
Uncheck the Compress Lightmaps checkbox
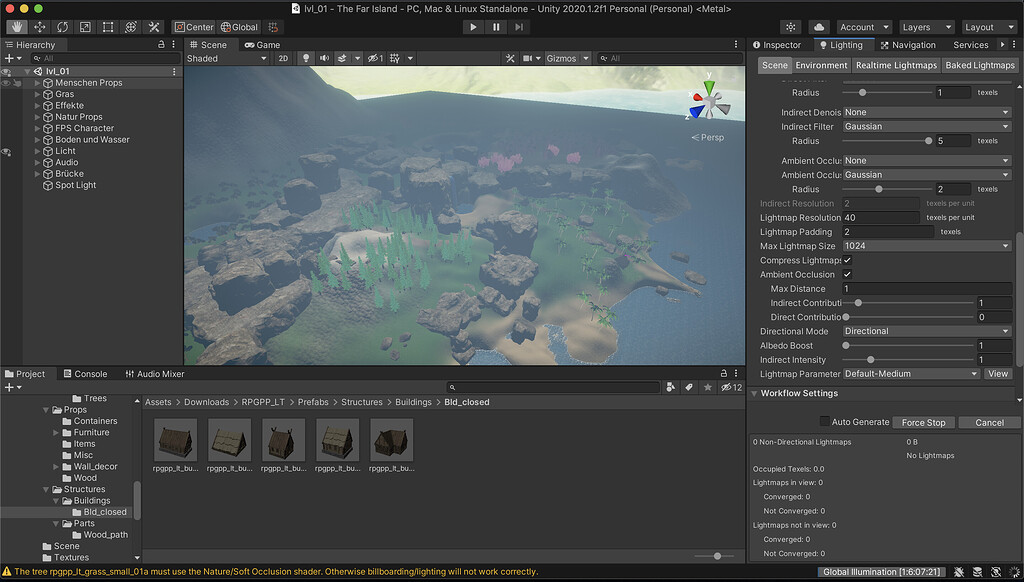(845, 260)
